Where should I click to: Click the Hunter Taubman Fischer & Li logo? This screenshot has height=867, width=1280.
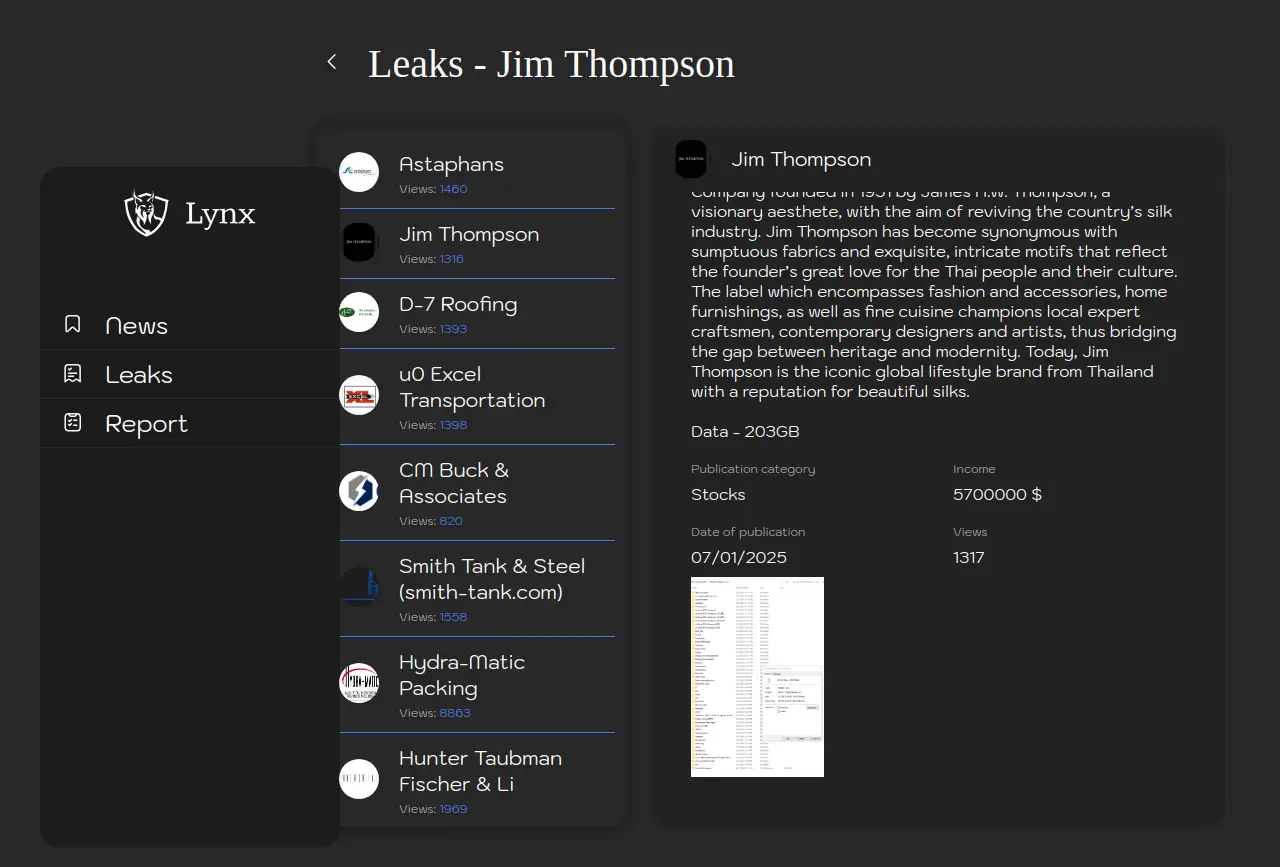(x=359, y=779)
